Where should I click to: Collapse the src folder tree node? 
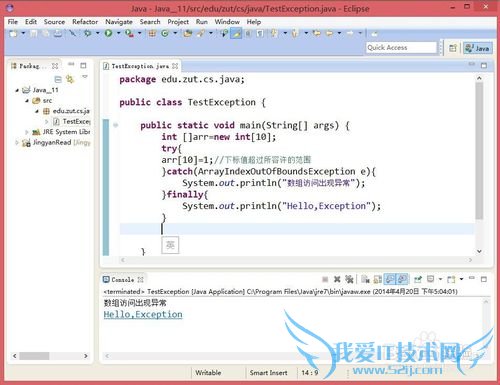click(x=27, y=101)
